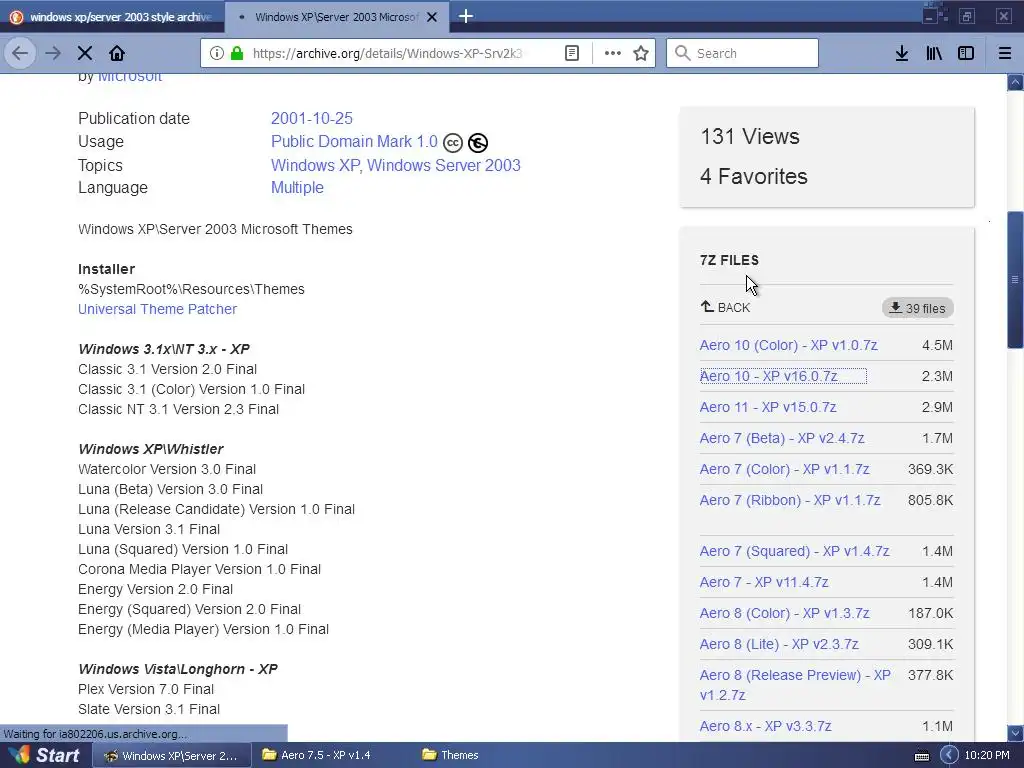
Task: Select the Windows XP\Server 2003 Microsoft tab
Action: [x=338, y=17]
